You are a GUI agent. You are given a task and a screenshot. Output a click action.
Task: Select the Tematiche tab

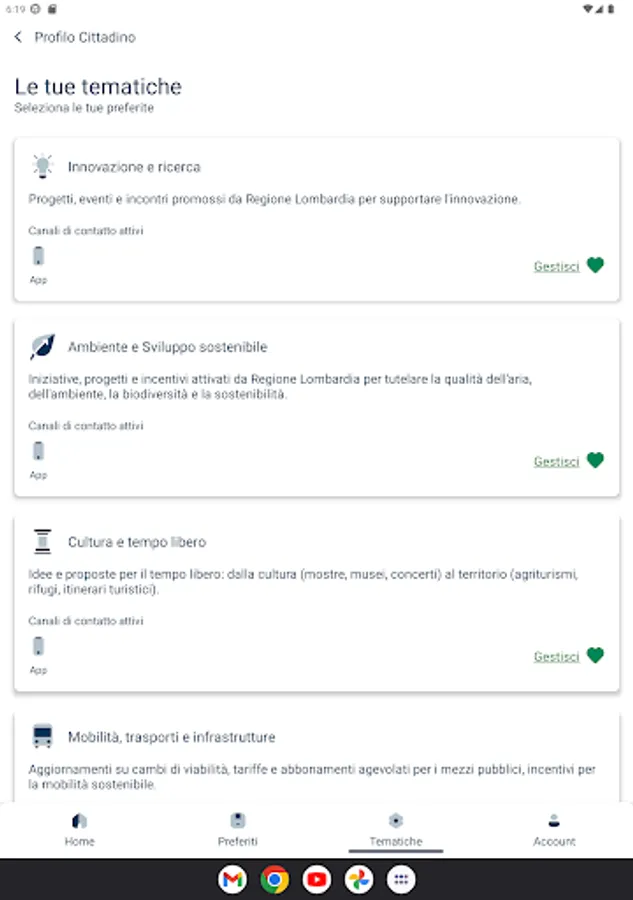tap(396, 829)
